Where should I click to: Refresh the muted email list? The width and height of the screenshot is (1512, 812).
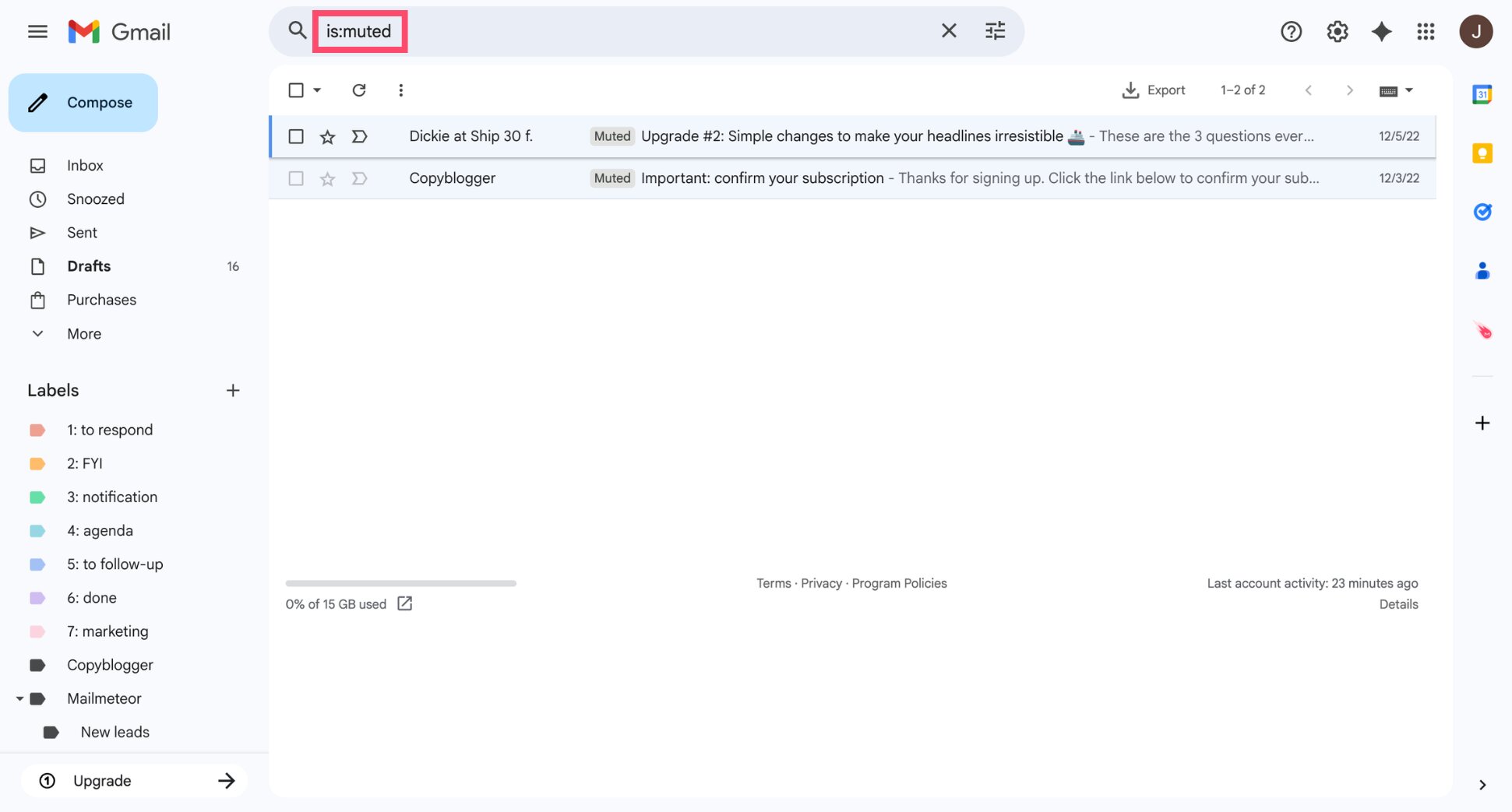click(359, 90)
